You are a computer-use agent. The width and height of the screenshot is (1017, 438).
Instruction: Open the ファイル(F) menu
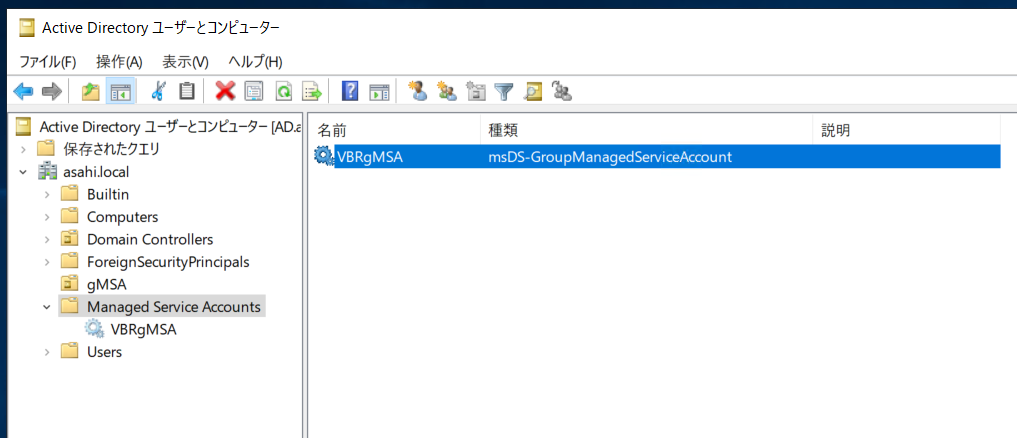pyautogui.click(x=48, y=62)
